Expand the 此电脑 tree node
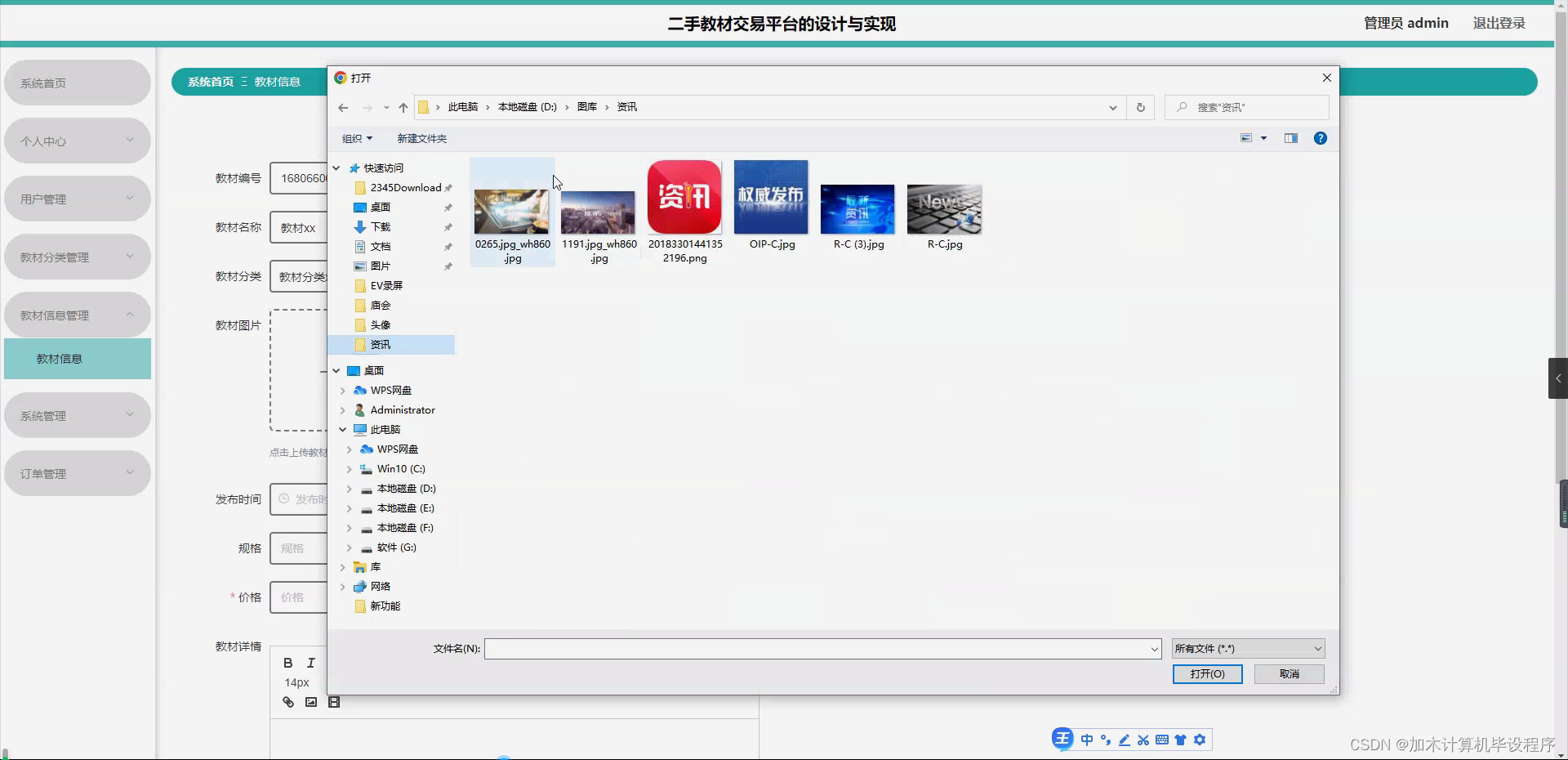This screenshot has height=760, width=1568. click(342, 429)
